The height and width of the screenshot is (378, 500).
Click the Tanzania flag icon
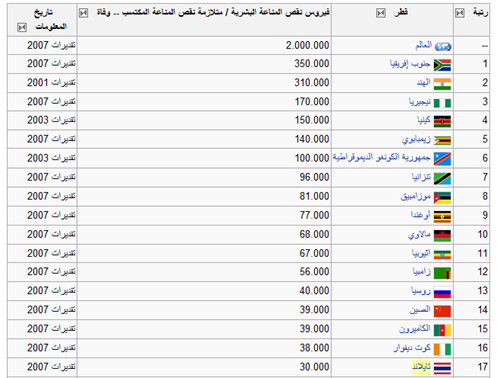442,179
